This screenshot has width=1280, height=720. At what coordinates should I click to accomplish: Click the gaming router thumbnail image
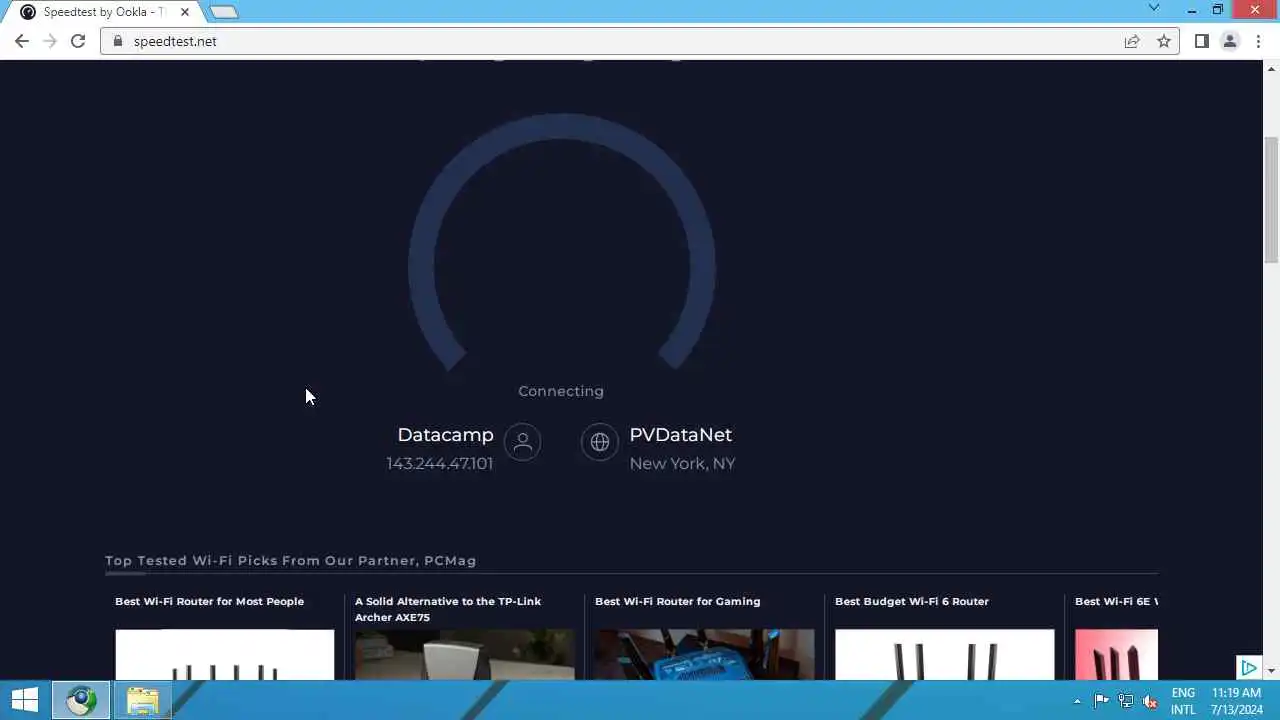pos(704,654)
